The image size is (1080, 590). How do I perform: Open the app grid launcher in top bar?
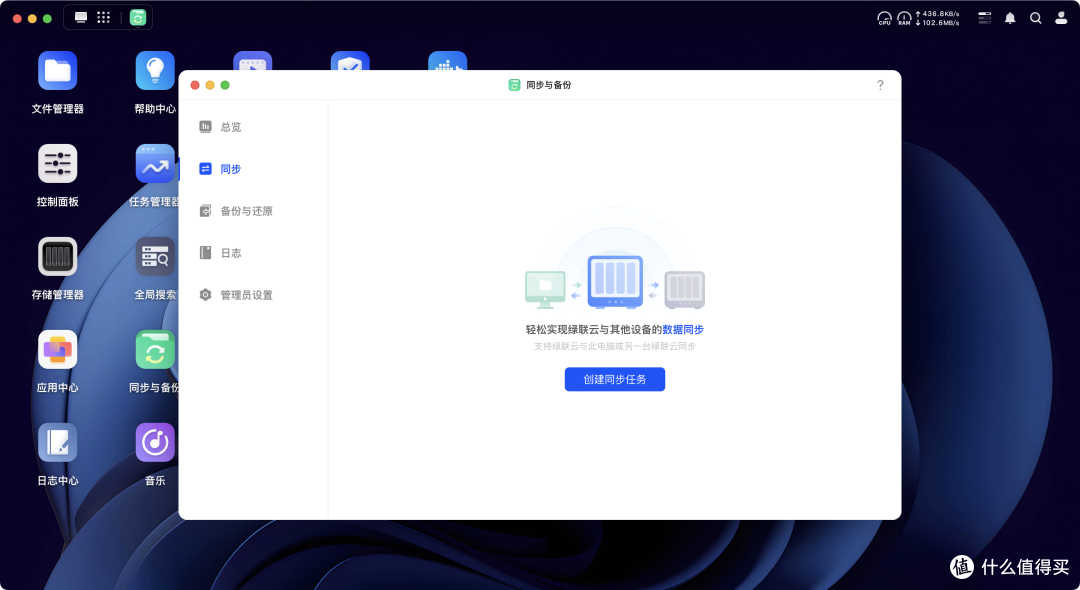point(103,18)
